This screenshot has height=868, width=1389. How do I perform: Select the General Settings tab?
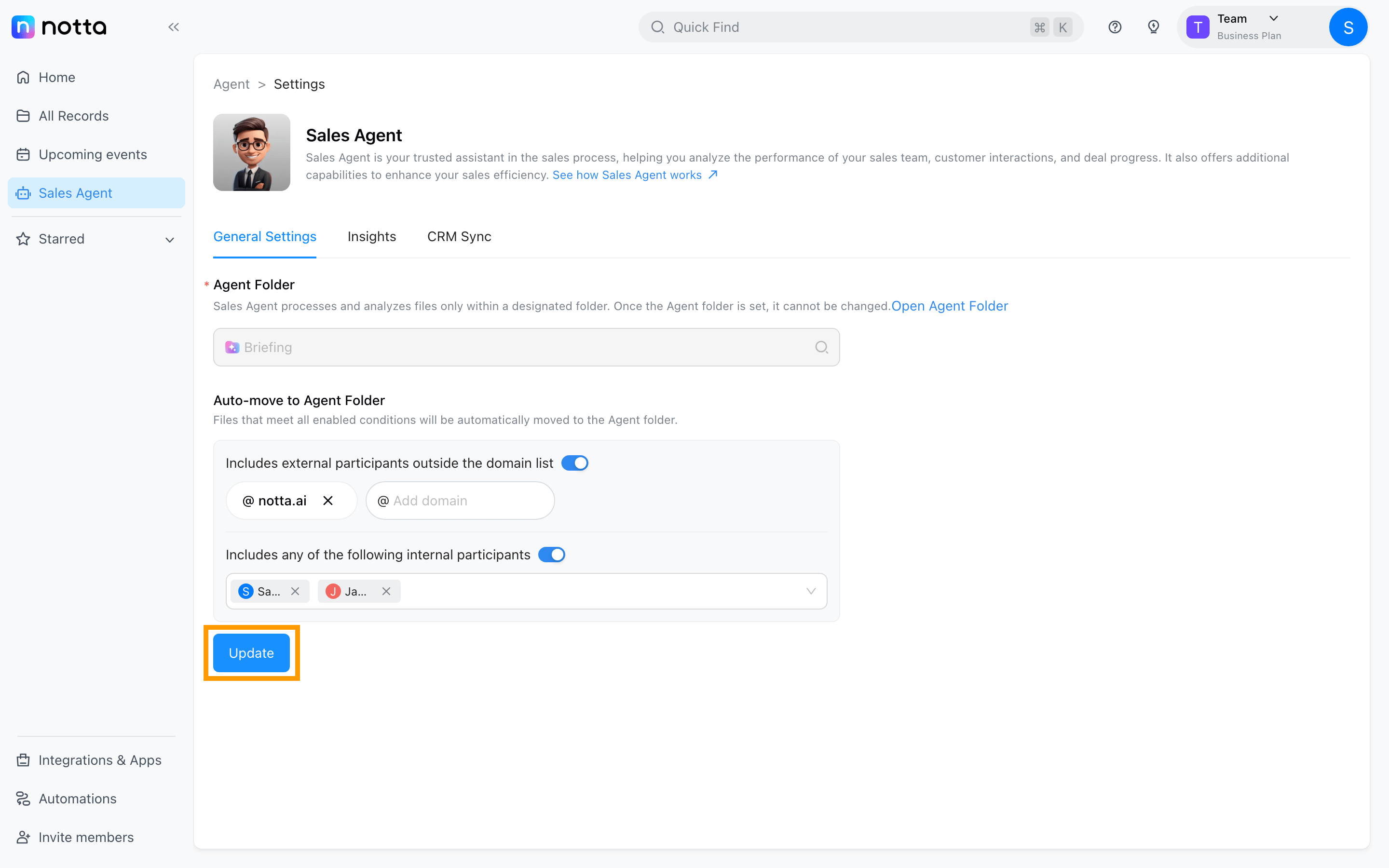[x=265, y=236]
